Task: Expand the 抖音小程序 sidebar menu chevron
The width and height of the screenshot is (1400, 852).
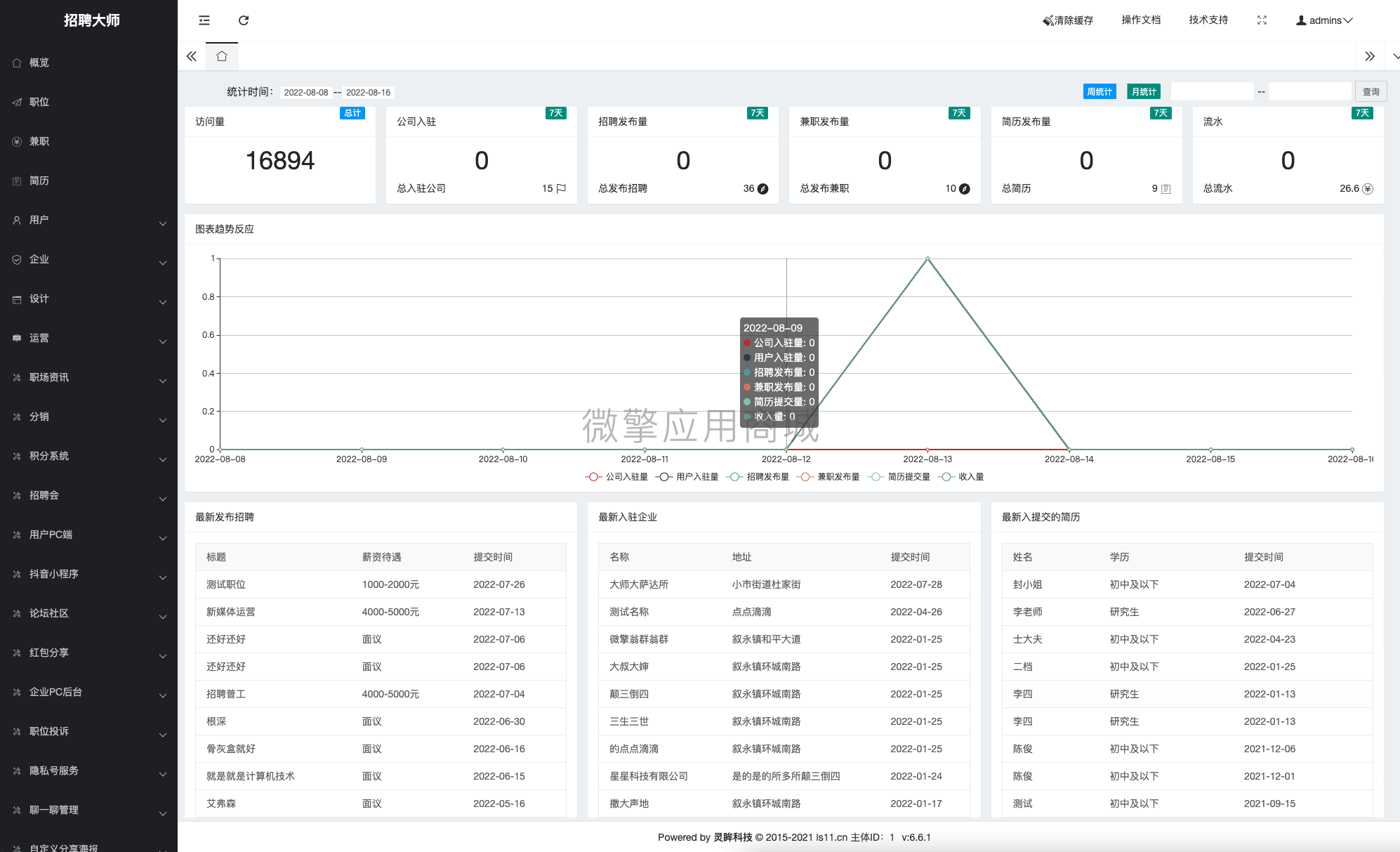Action: coord(163,577)
